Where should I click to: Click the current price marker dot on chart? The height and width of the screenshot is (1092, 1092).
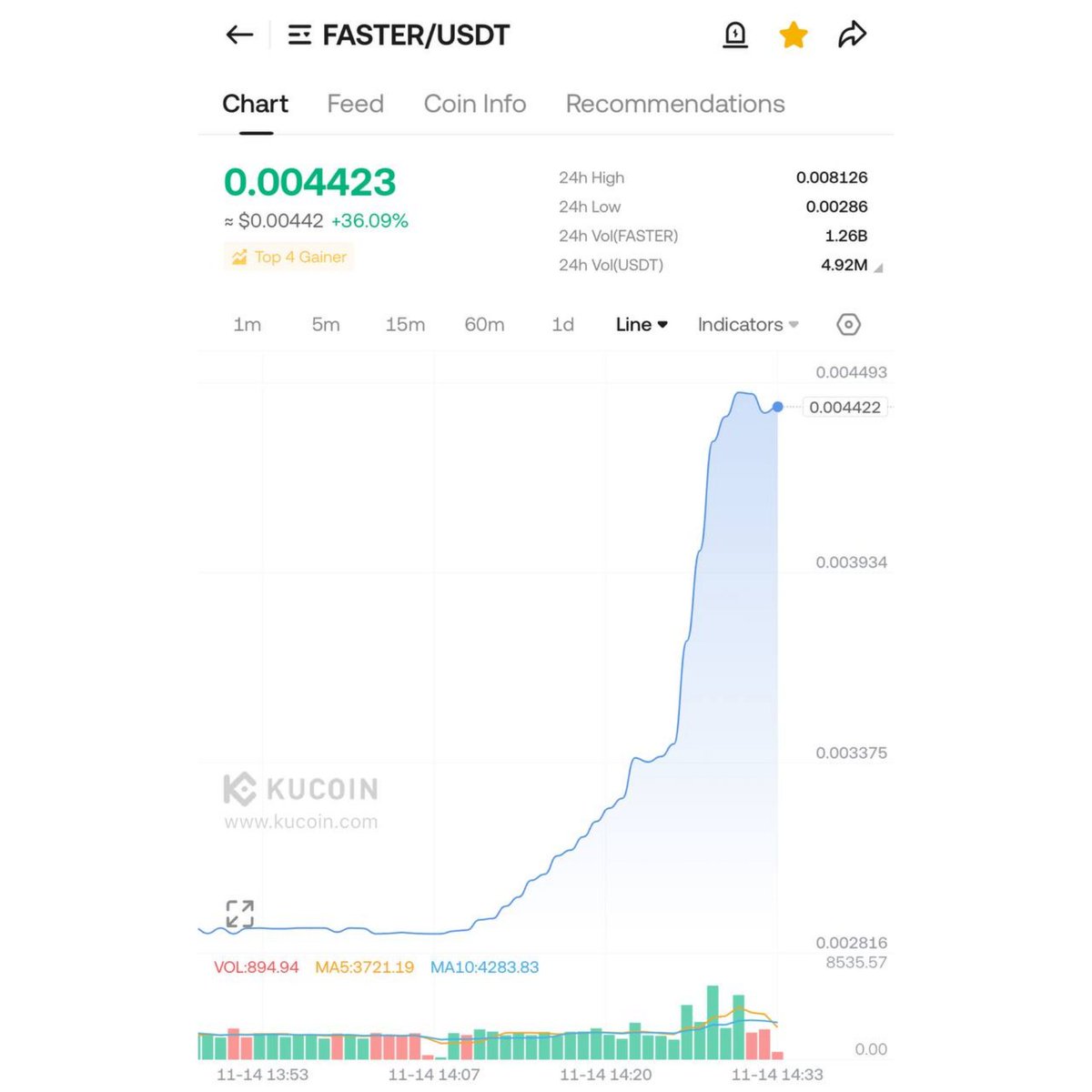click(777, 407)
